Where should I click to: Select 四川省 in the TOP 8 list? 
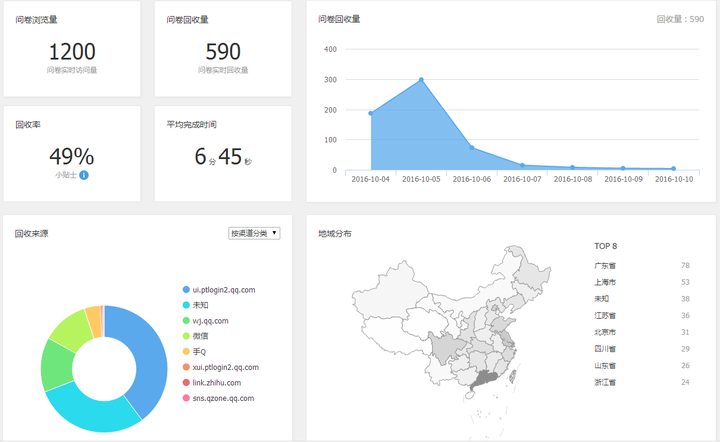click(605, 349)
